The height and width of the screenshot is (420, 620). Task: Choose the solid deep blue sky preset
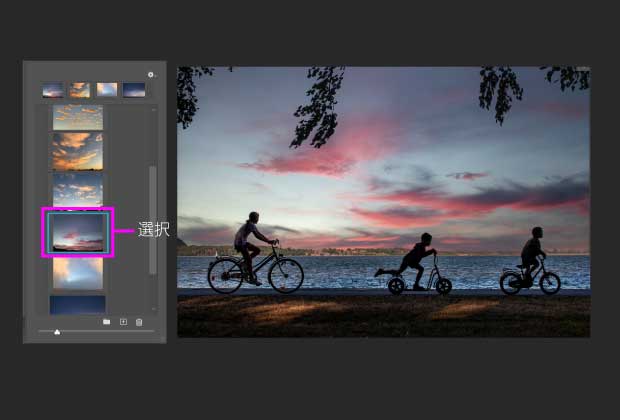tap(78, 305)
